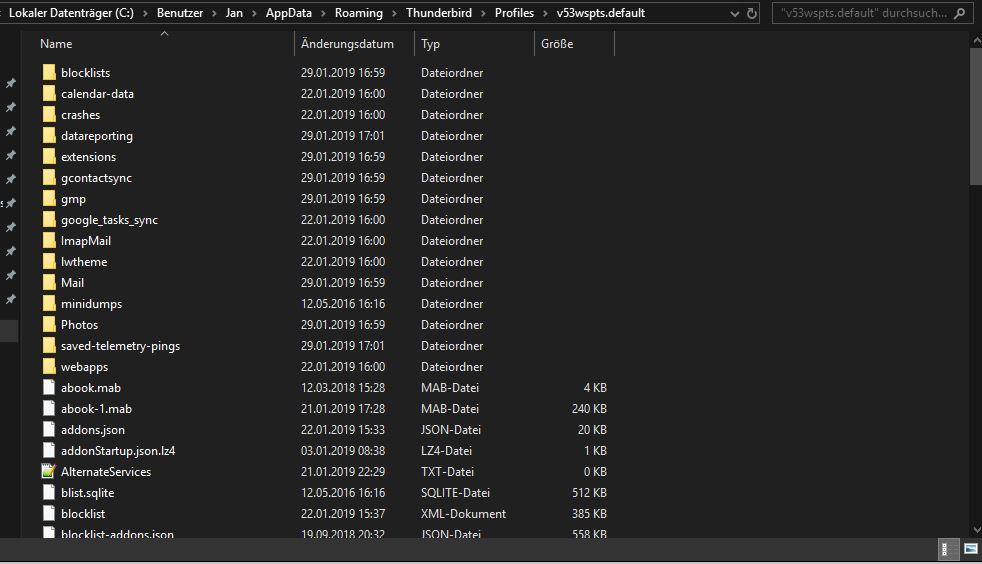Click the abook.mab file icon

[49, 388]
